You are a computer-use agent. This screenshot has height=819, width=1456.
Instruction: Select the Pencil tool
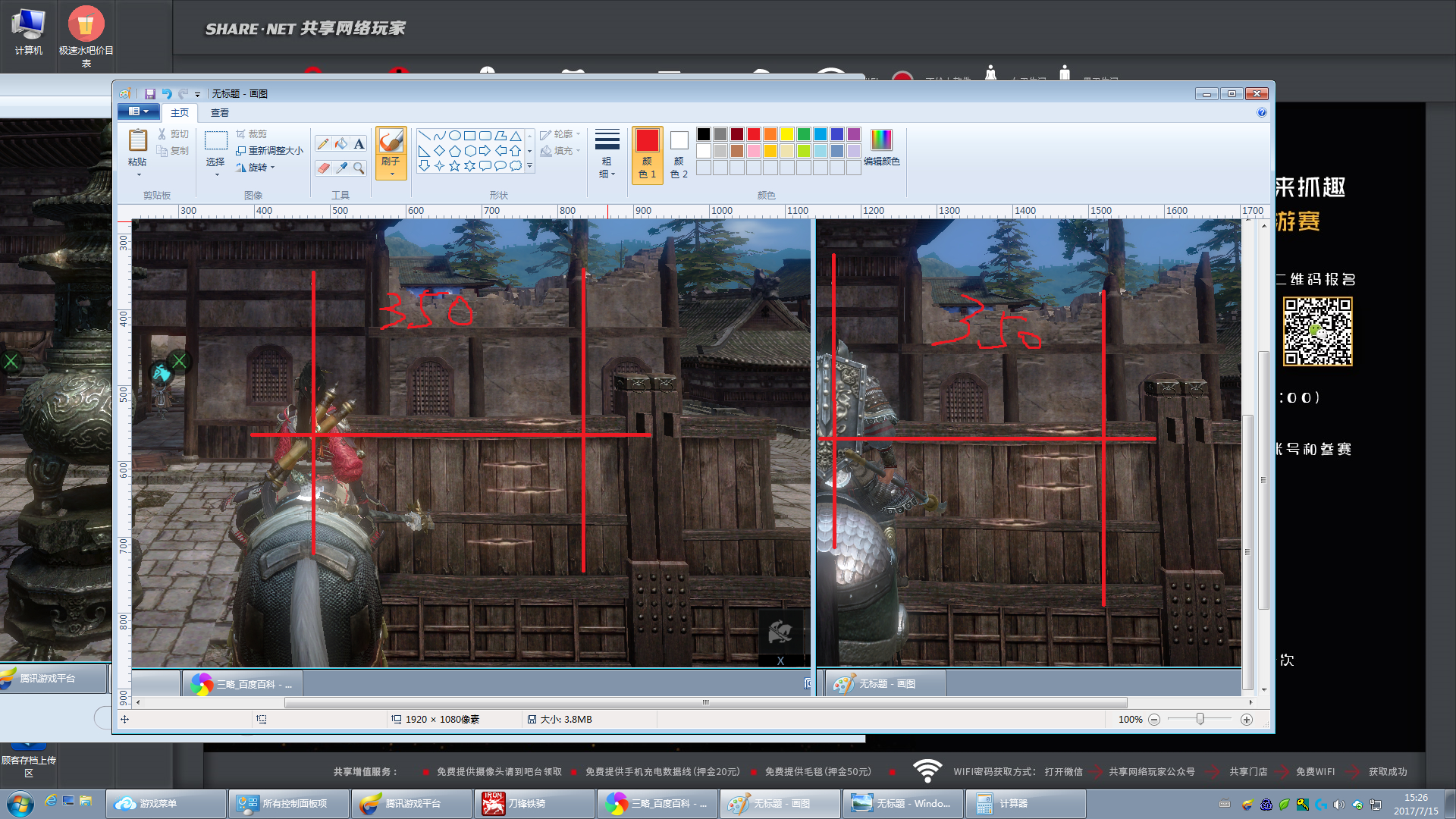323,144
